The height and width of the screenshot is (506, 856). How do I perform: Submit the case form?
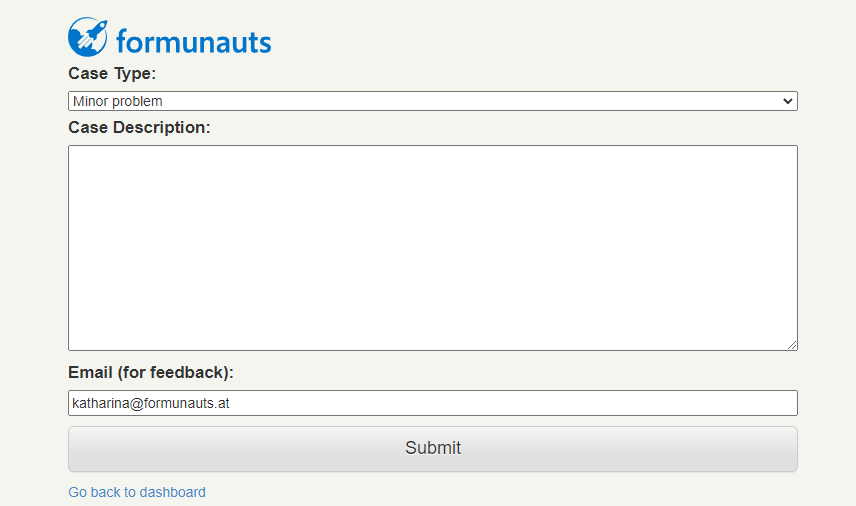(433, 449)
